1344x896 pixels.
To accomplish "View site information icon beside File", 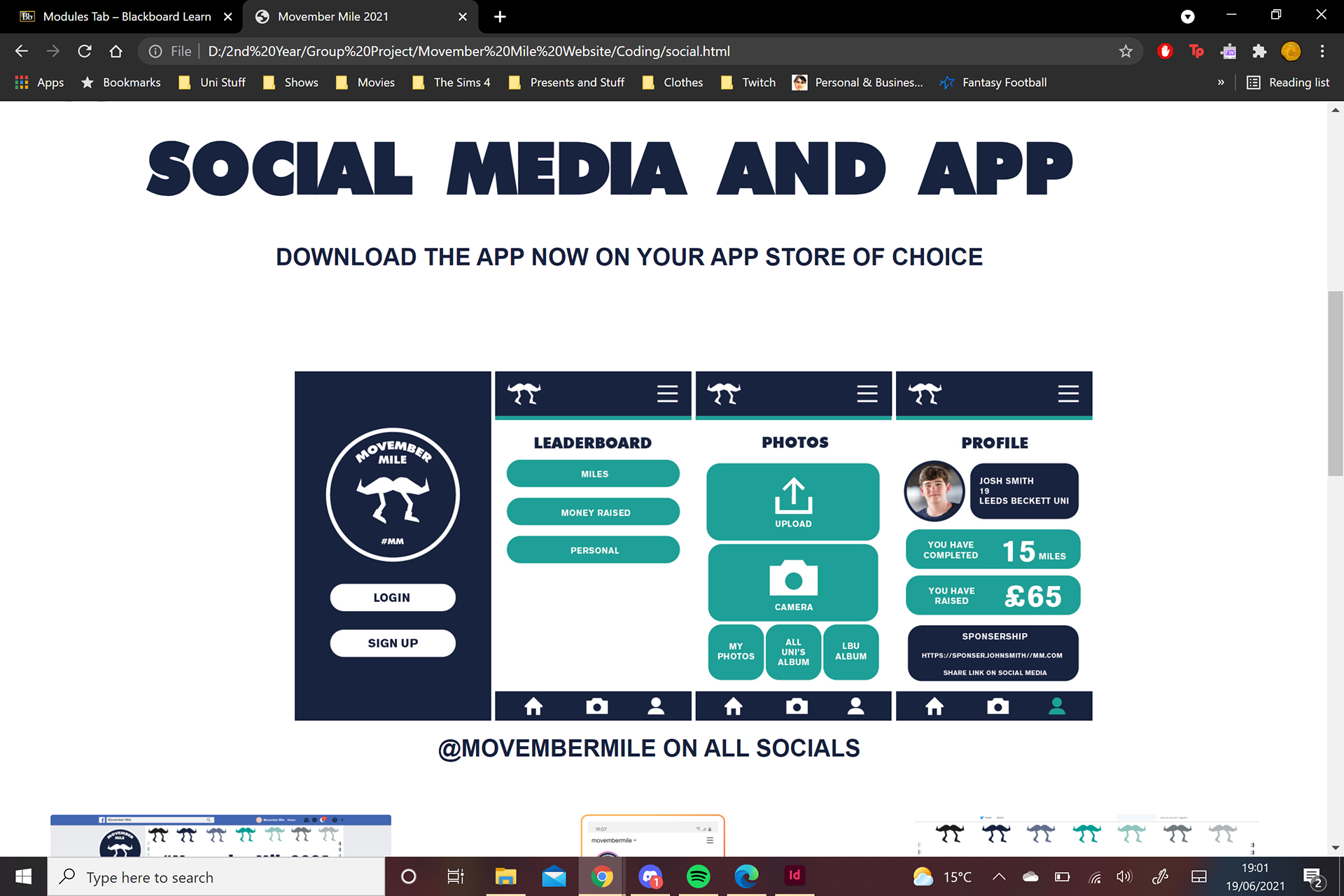I will (155, 51).
